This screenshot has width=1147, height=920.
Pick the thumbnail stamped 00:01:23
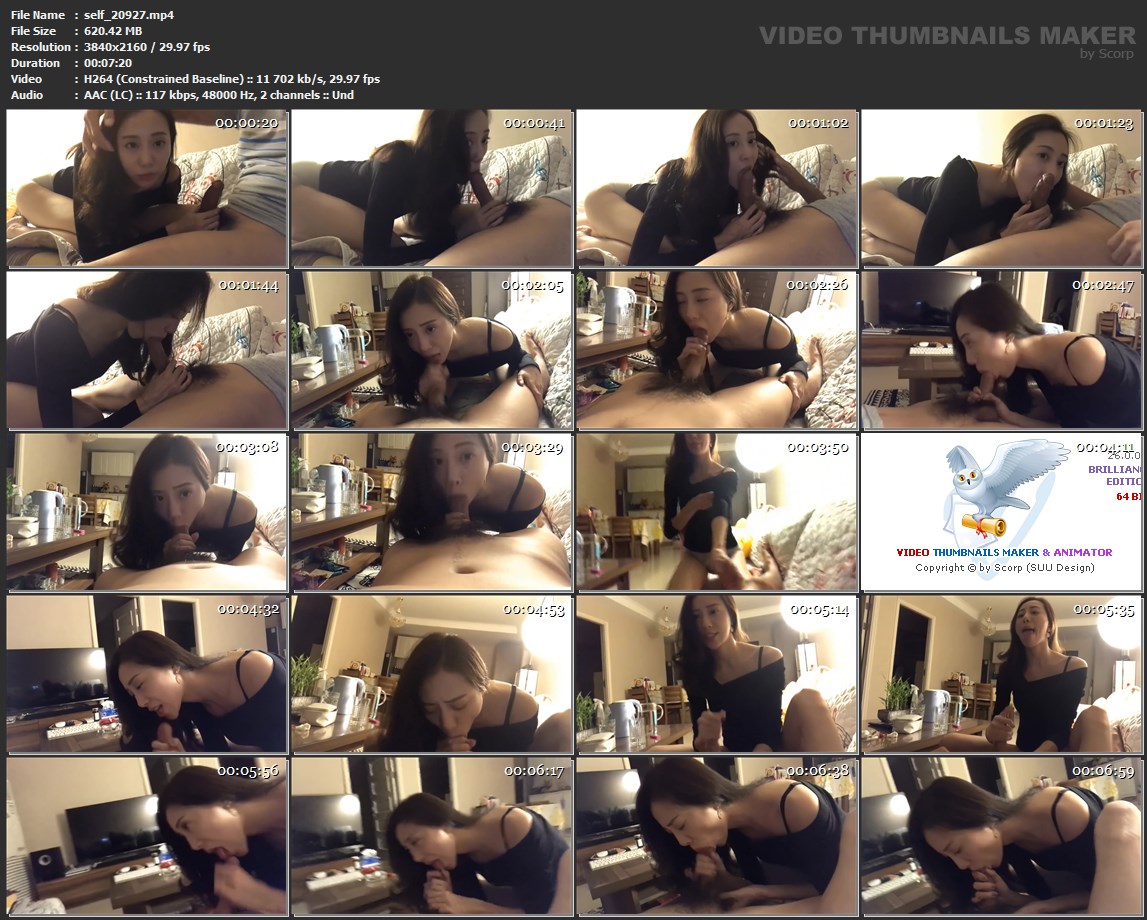pyautogui.click(x=1002, y=187)
